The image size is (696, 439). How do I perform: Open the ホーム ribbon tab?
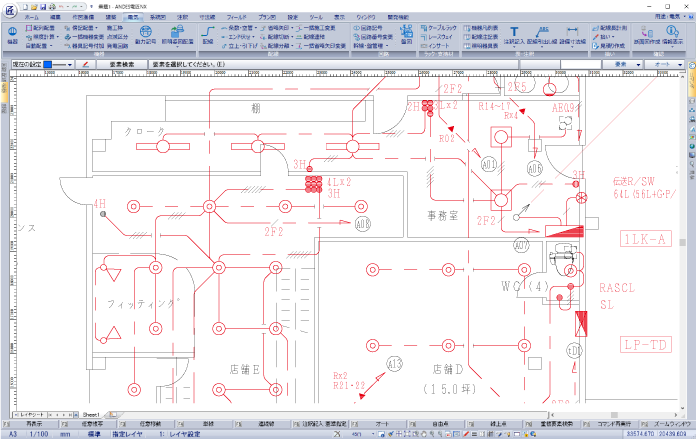click(32, 17)
